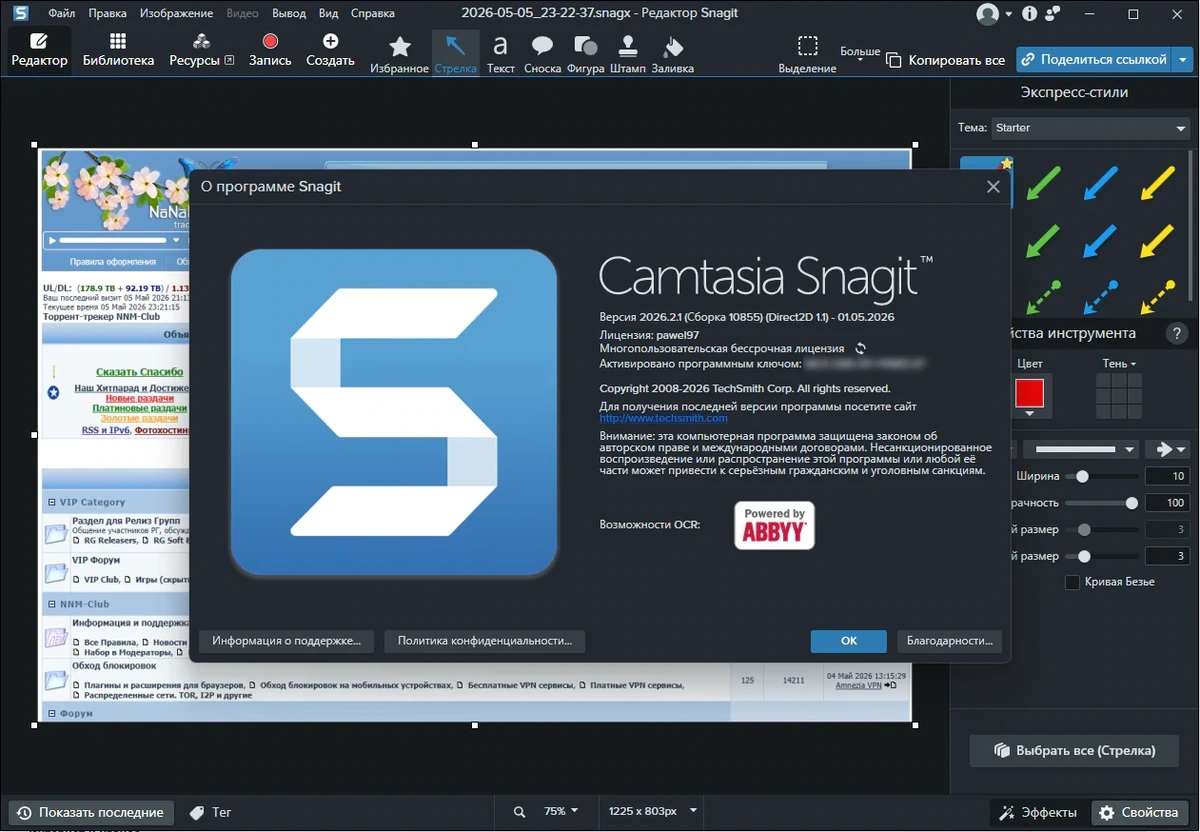Screen dimensions: 1200x832
Task: Select the Текст tool
Action: (500, 53)
